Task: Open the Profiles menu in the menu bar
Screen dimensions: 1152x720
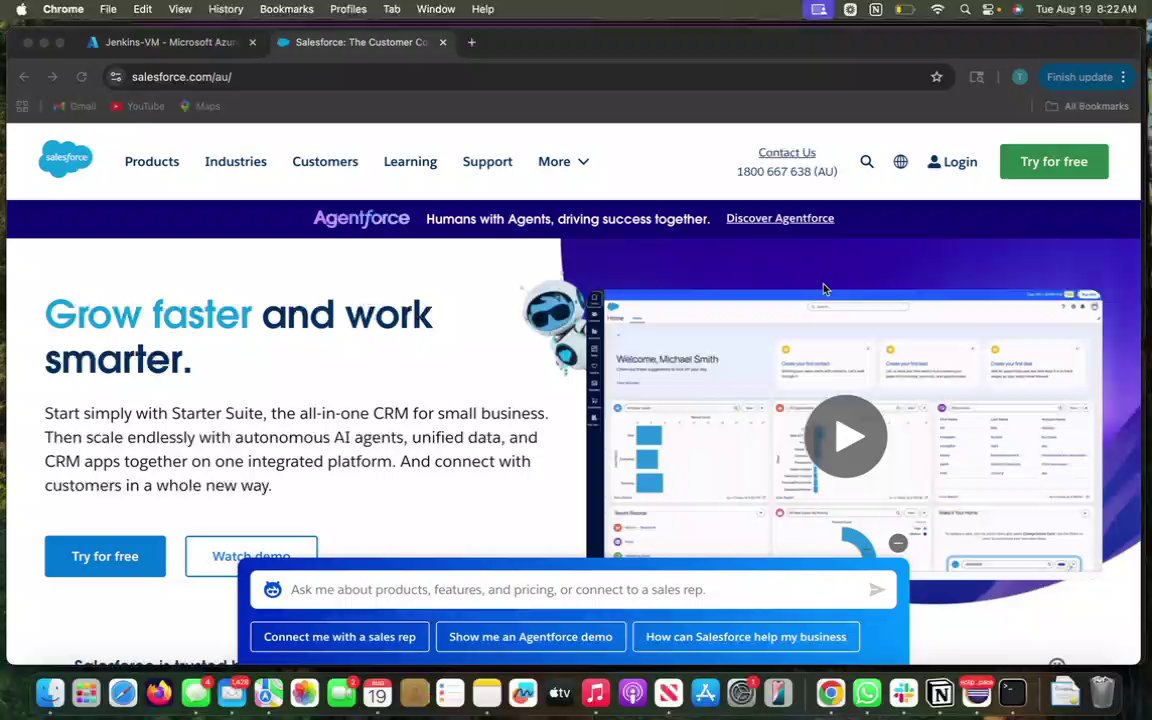Action: [x=348, y=10]
